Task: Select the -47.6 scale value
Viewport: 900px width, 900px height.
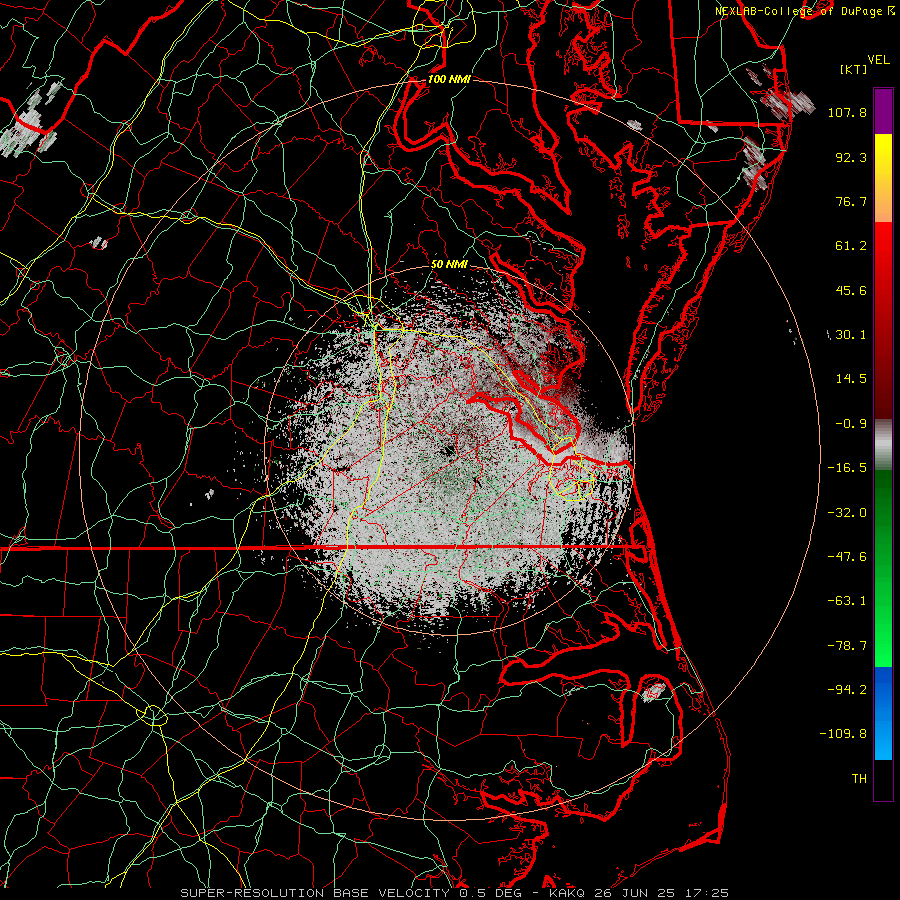Action: [x=847, y=557]
